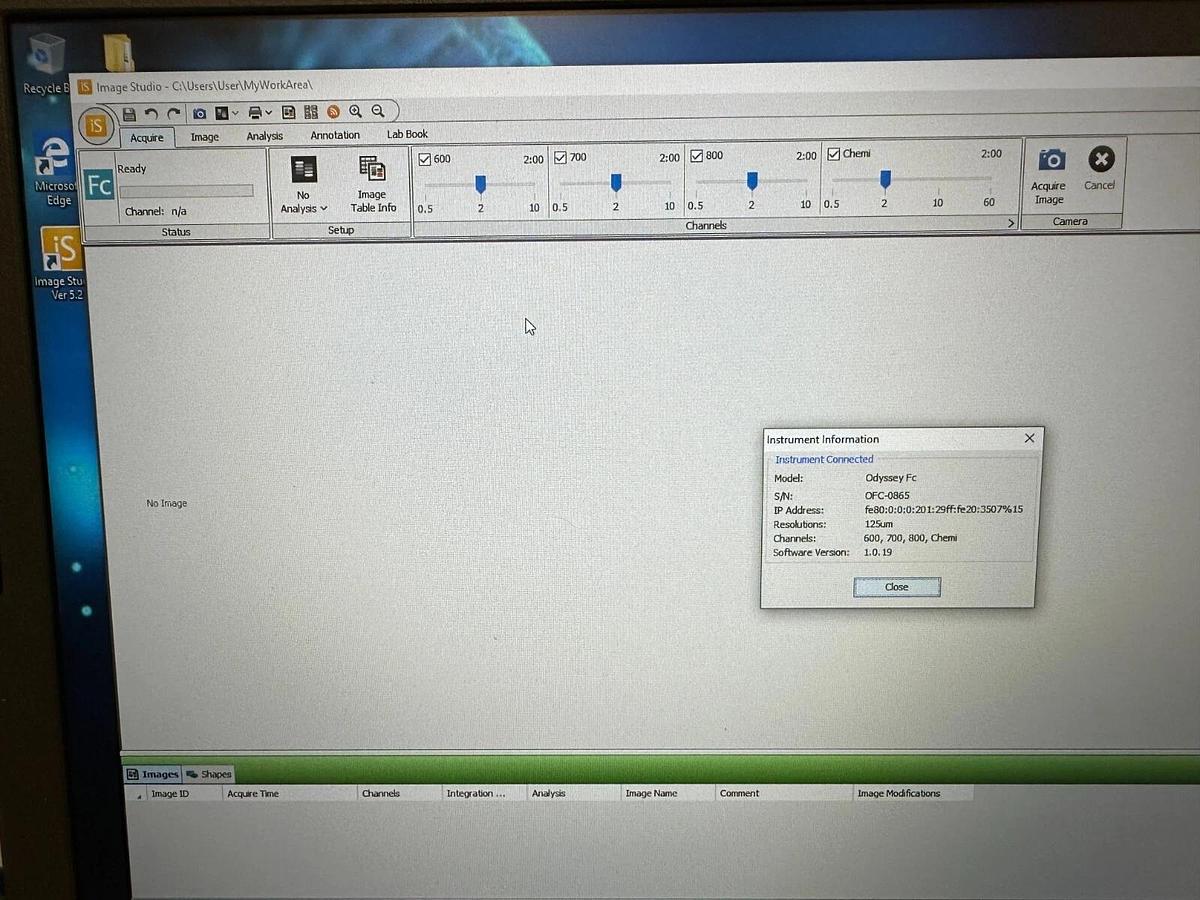Open the folder icon on the desktop
The width and height of the screenshot is (1200, 900).
click(118, 53)
